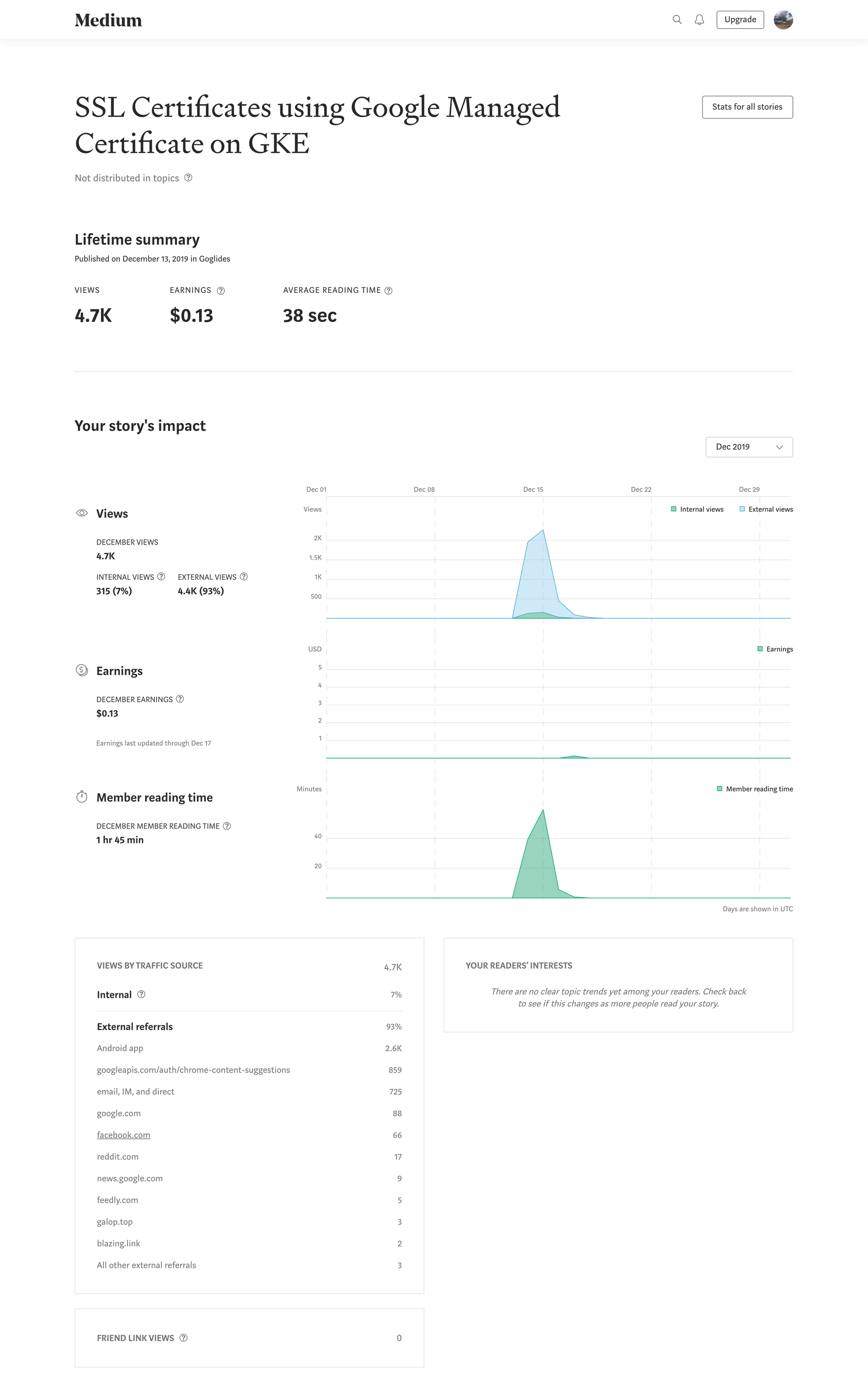The height and width of the screenshot is (1387, 868).
Task: Click help icon beside External Views
Action: 244,576
